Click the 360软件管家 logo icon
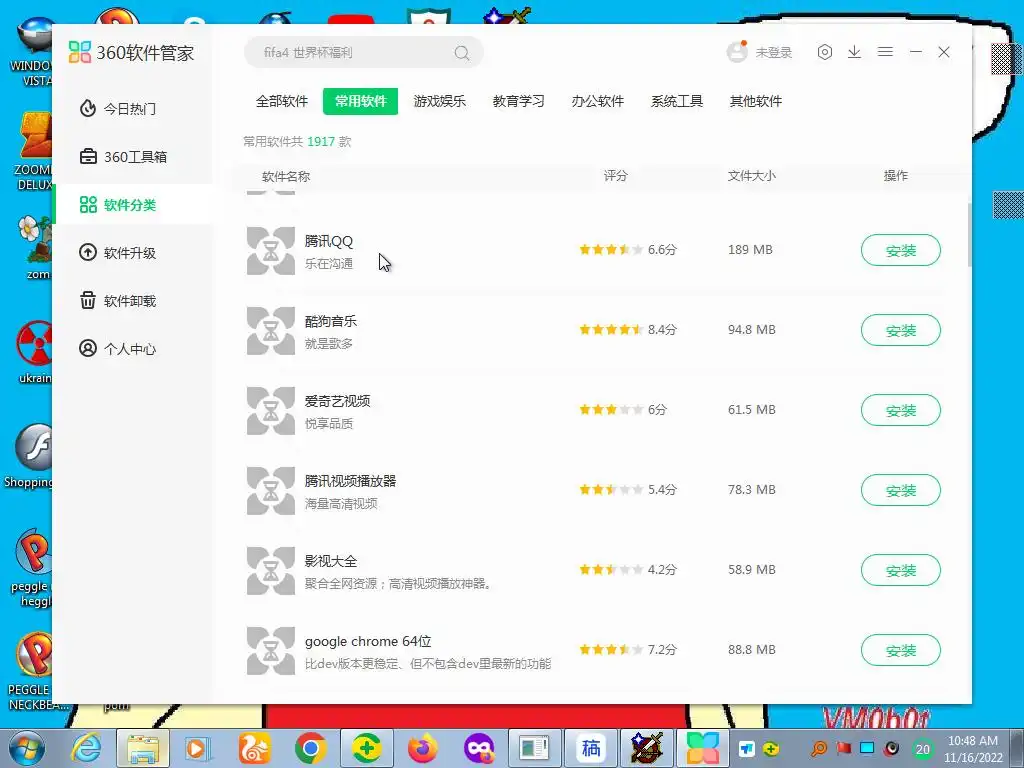Image resolution: width=1024 pixels, height=768 pixels. (80, 52)
